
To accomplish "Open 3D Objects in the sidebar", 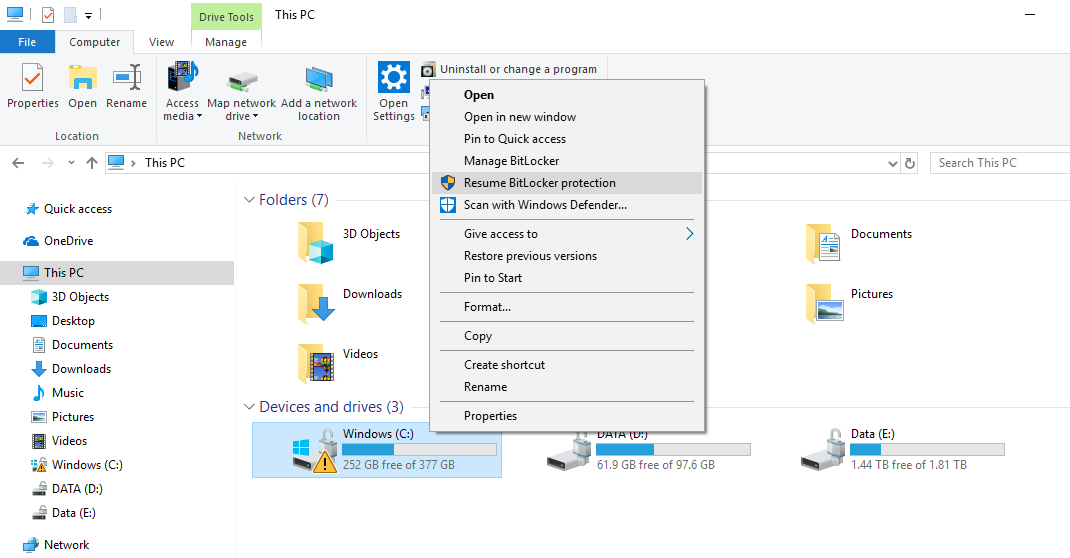I will (80, 297).
